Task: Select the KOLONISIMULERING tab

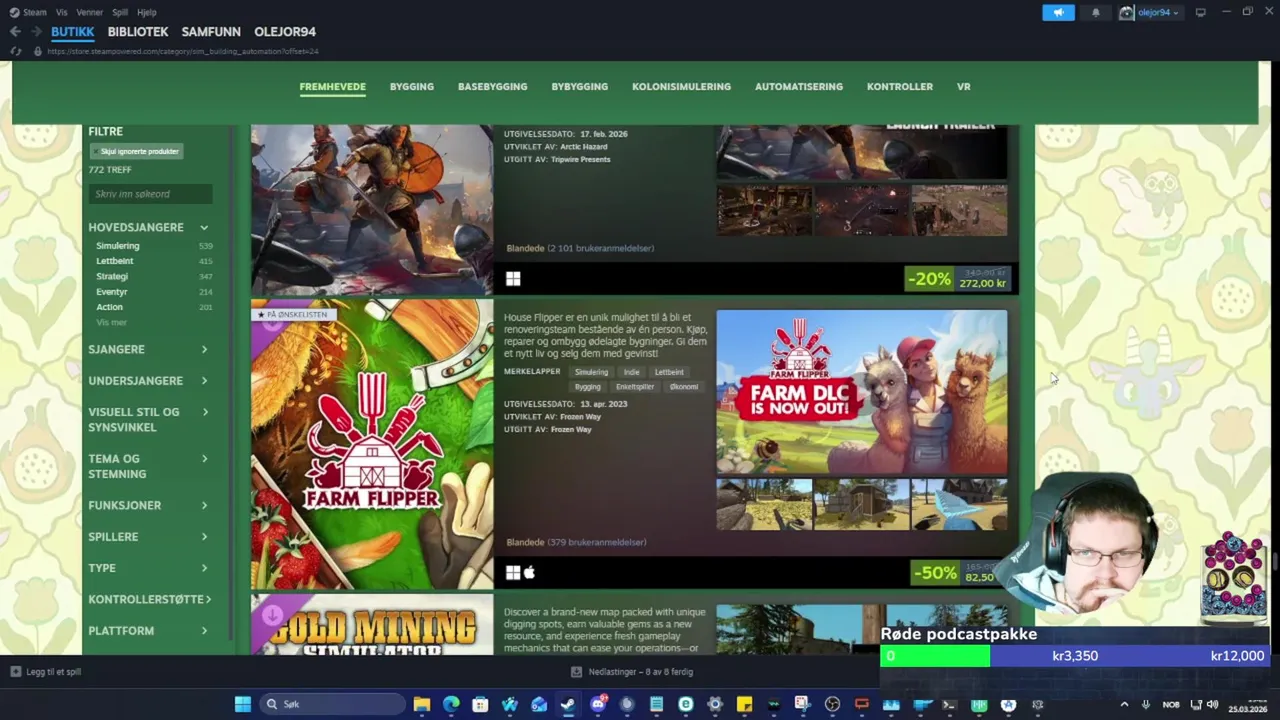Action: 681,87
